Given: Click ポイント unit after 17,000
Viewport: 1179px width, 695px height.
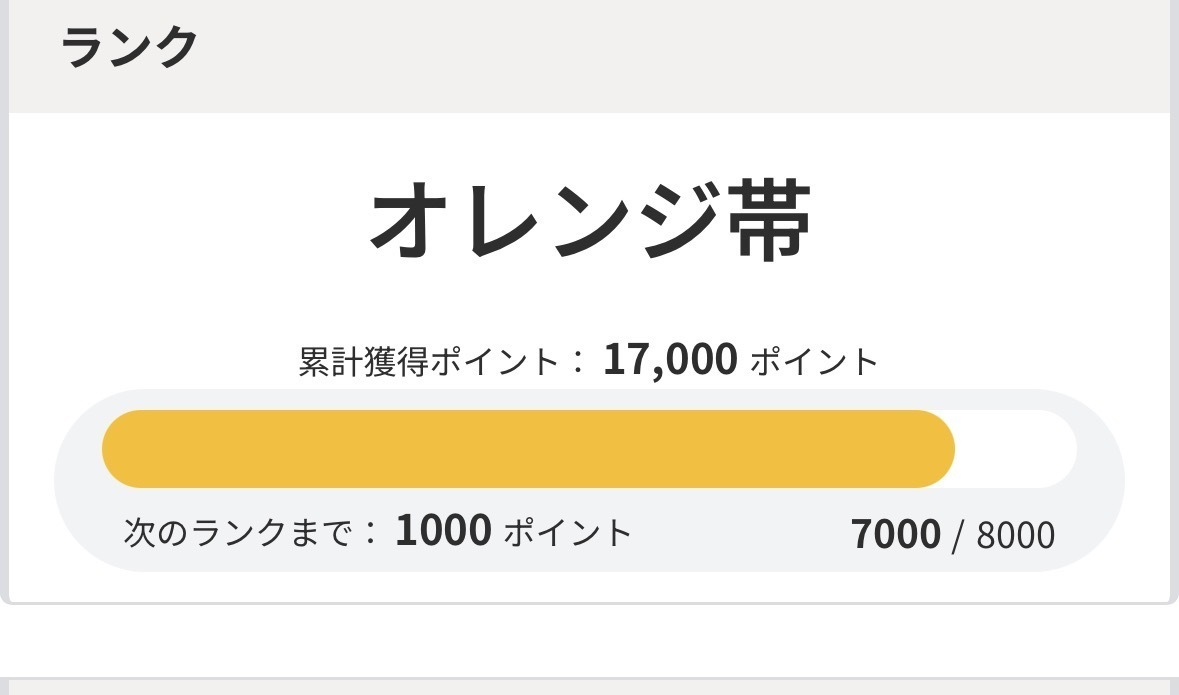Looking at the screenshot, I should [814, 362].
